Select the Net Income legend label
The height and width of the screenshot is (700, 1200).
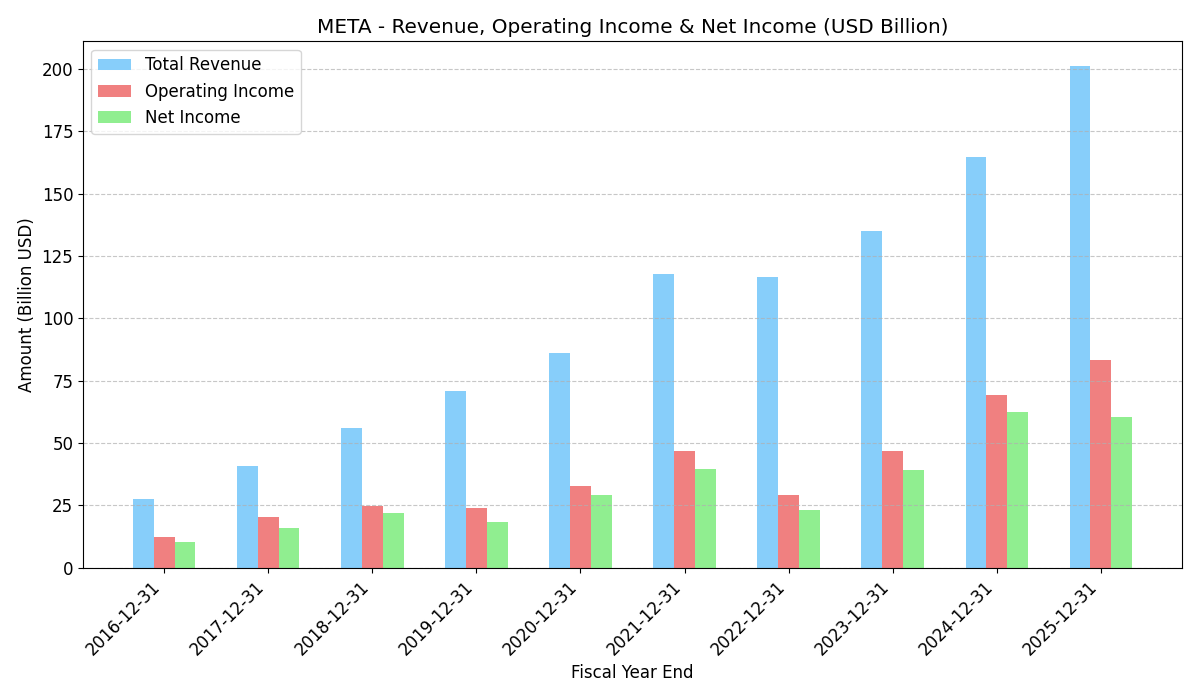coord(192,118)
